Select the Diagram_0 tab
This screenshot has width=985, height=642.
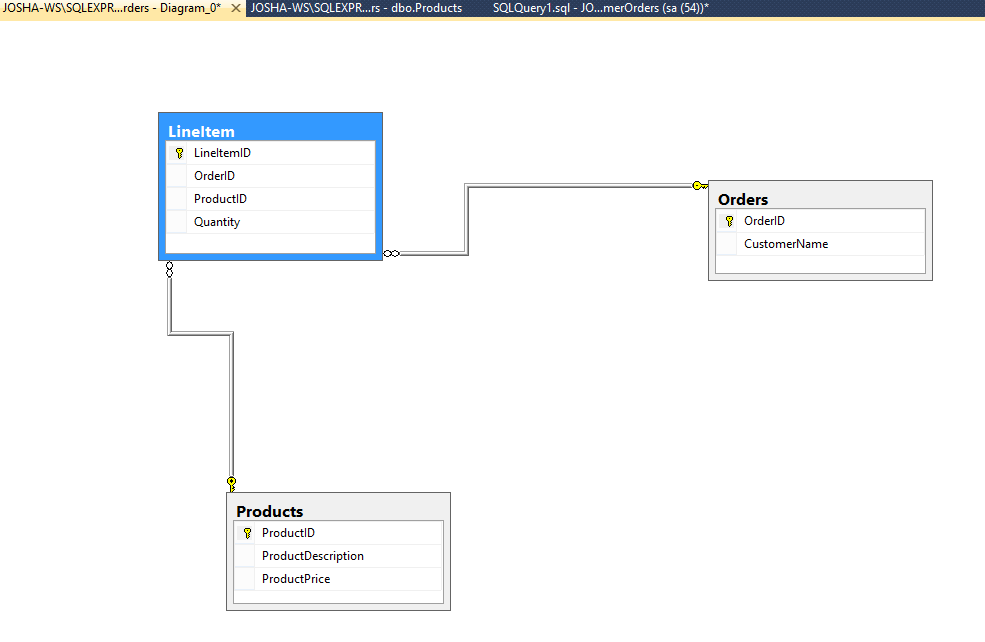[110, 8]
